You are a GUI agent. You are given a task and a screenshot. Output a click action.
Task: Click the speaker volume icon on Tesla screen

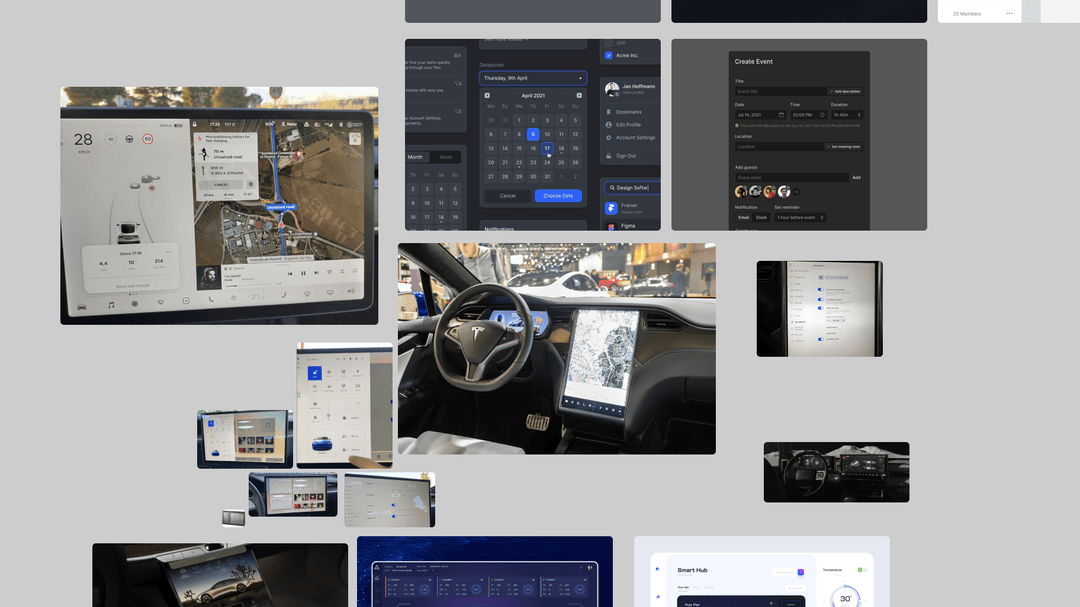351,291
